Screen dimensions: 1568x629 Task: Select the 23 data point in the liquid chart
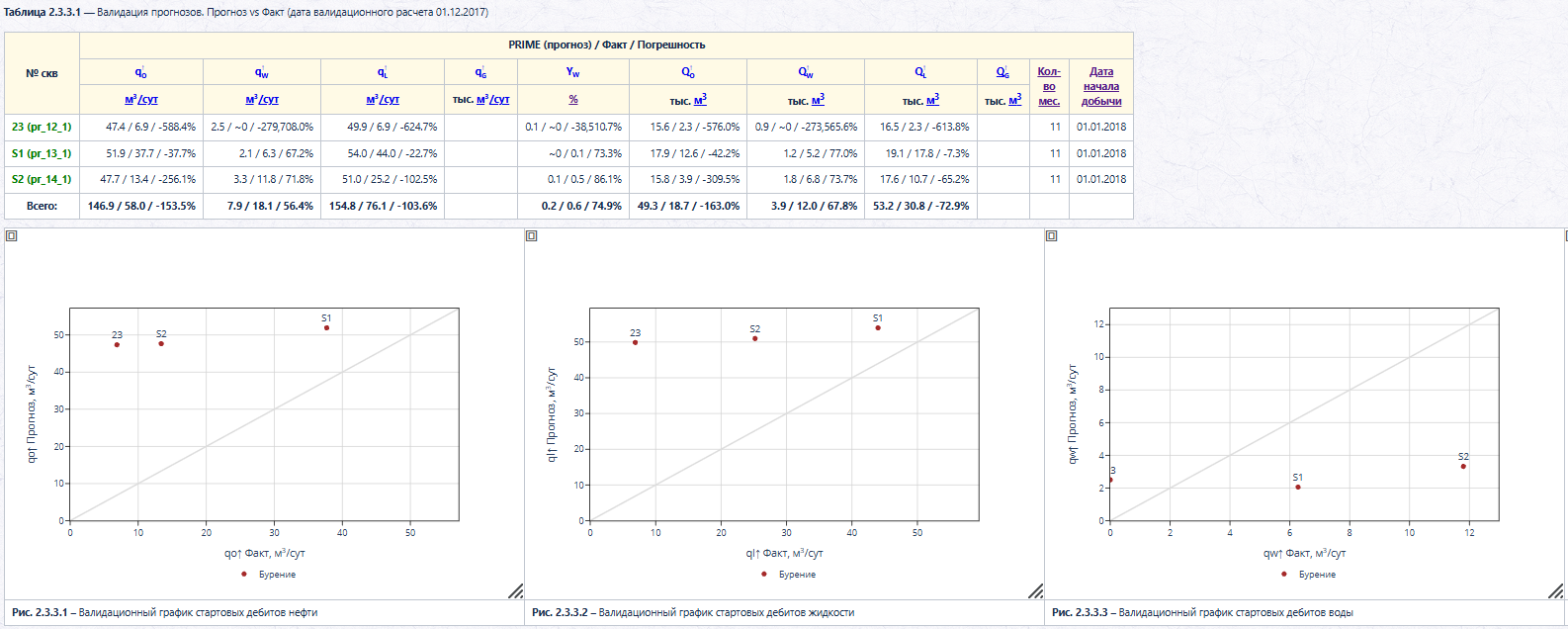tap(635, 342)
